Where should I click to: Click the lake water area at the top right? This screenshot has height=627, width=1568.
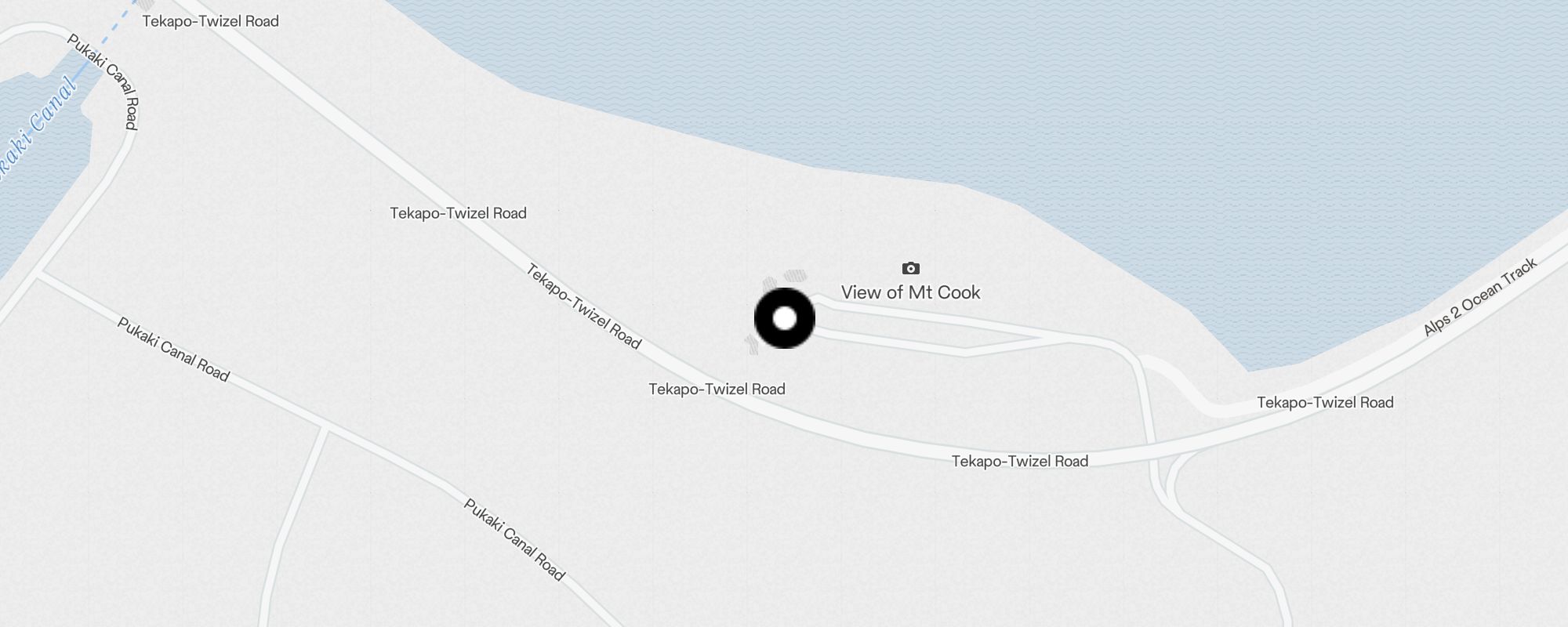pos(1176,102)
